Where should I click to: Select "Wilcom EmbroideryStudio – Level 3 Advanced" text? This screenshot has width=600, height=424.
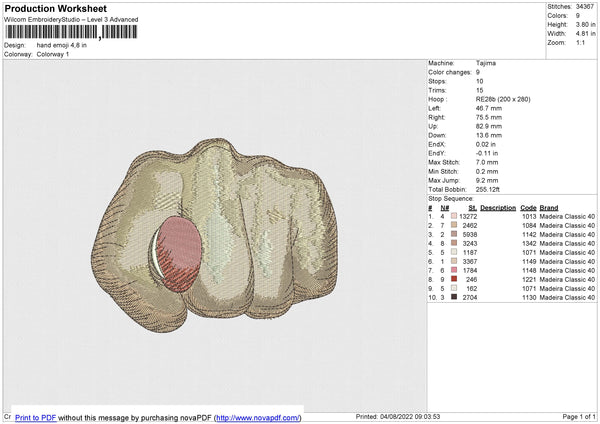pos(71,20)
